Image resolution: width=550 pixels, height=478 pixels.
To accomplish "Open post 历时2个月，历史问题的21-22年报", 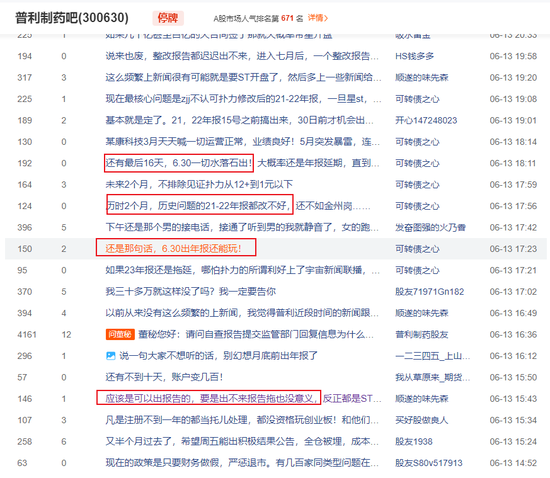I will (238, 206).
